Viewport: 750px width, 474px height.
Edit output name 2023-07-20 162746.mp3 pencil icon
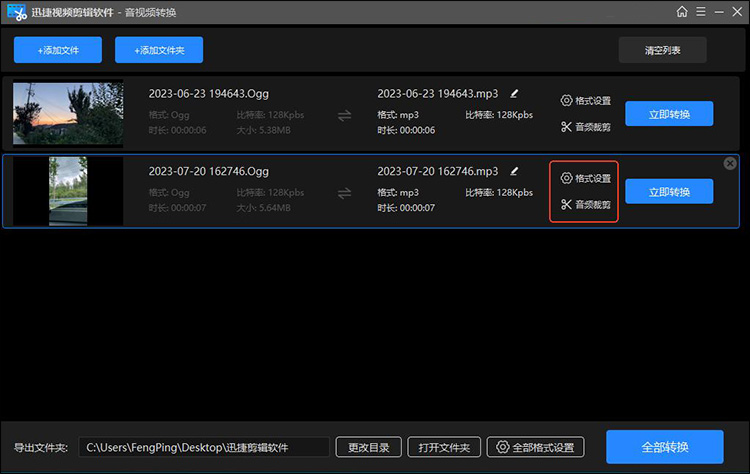(x=514, y=171)
